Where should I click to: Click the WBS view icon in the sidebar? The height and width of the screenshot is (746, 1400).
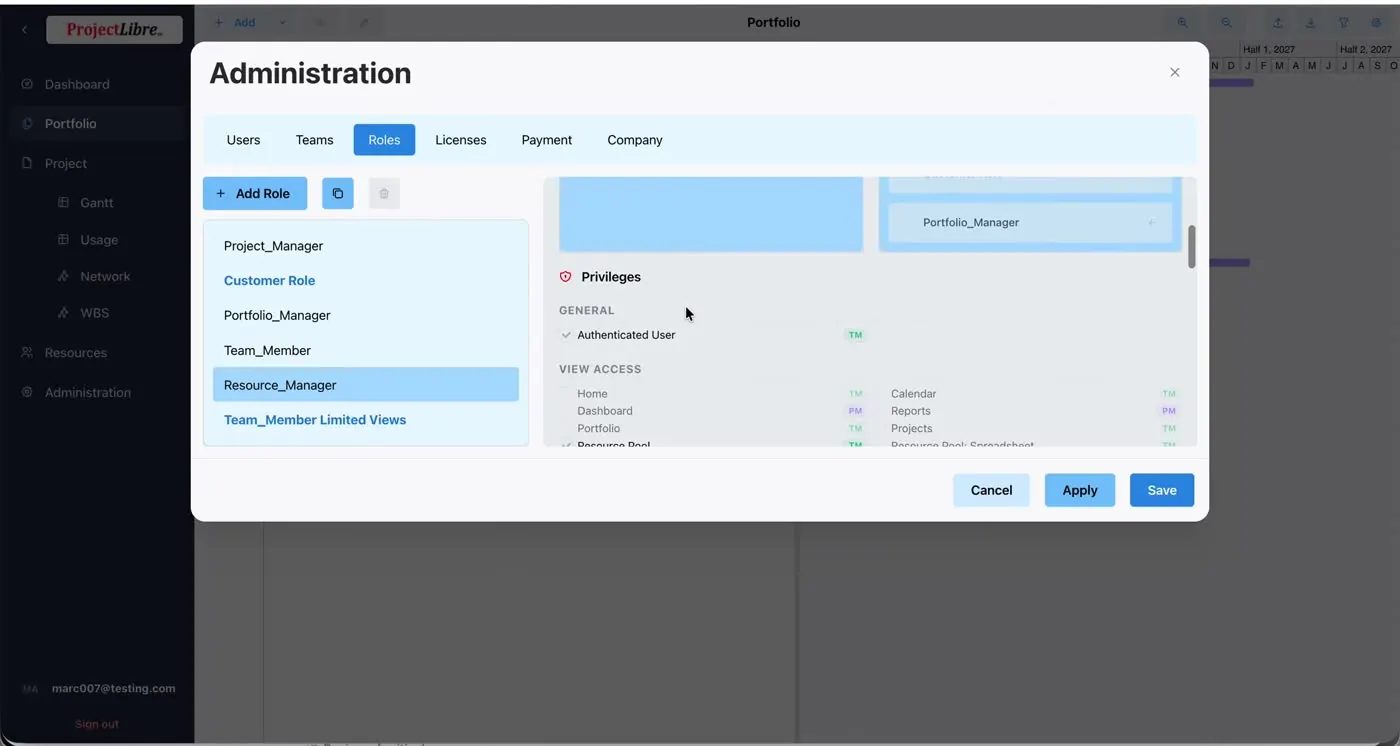(x=63, y=313)
